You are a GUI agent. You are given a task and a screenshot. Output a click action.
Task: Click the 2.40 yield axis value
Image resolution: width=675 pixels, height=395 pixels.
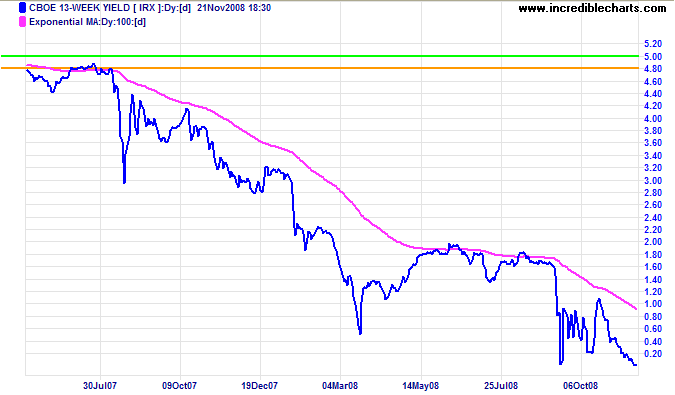(653, 218)
